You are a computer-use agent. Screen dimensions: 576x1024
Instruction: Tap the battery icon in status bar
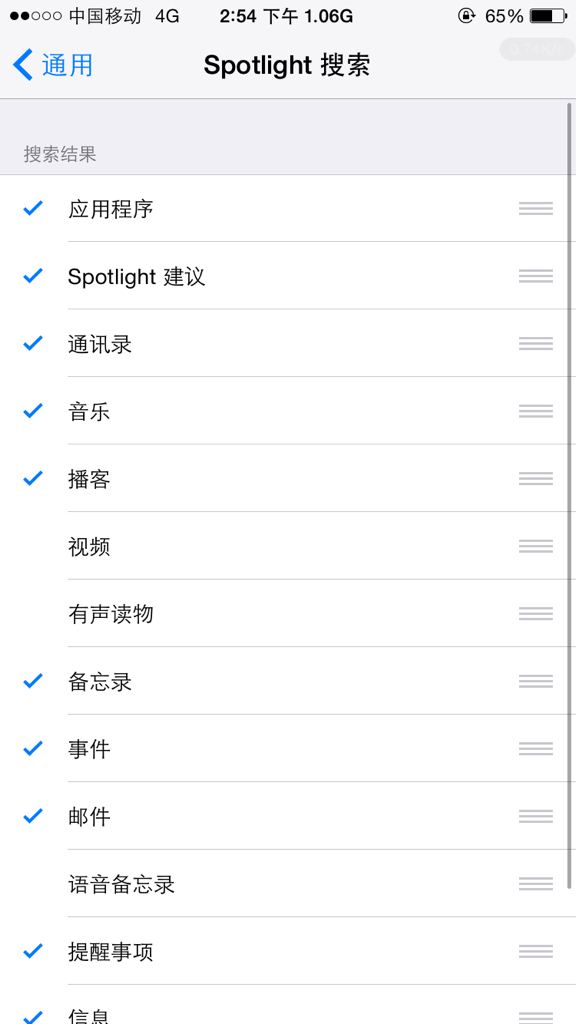549,16
